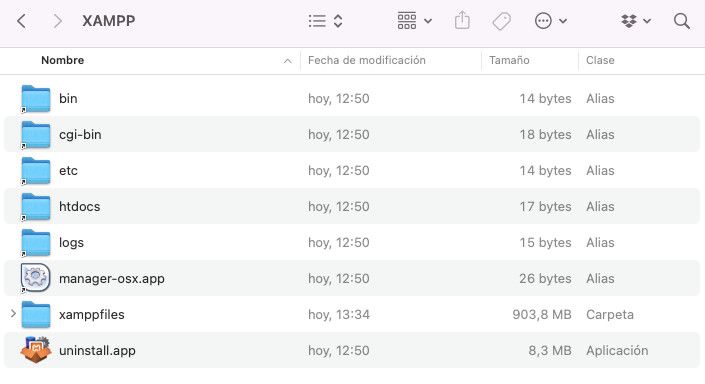
Task: Go forward with the right arrow
Action: click(x=57, y=21)
